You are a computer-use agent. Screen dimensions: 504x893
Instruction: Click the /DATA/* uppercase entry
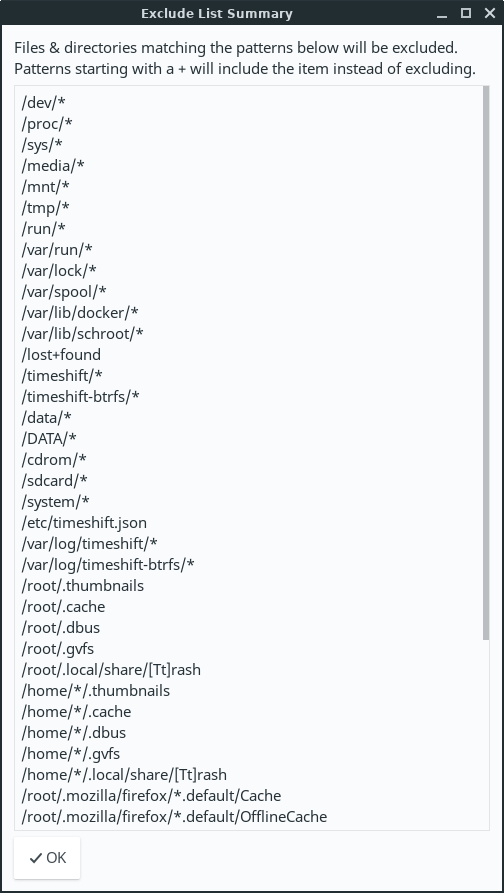[x=49, y=439]
